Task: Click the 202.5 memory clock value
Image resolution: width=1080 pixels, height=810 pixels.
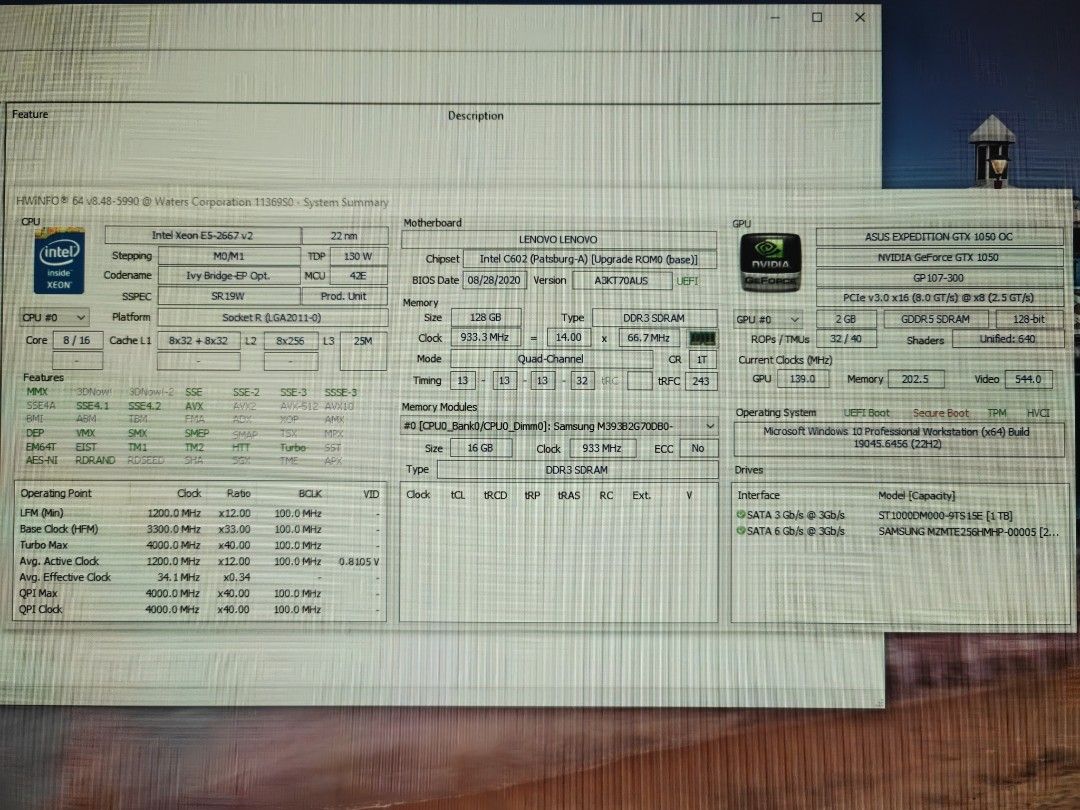Action: 915,380
